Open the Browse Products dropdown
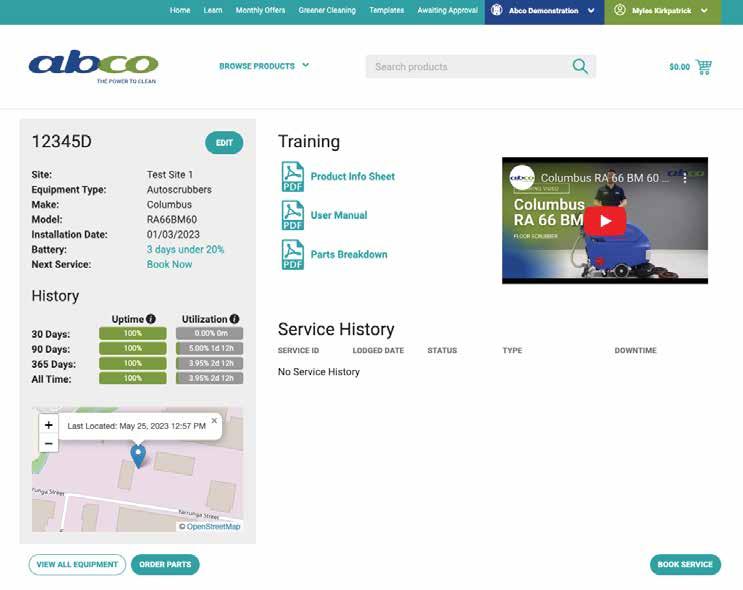Viewport: 743px width, 590px height. [x=264, y=66]
